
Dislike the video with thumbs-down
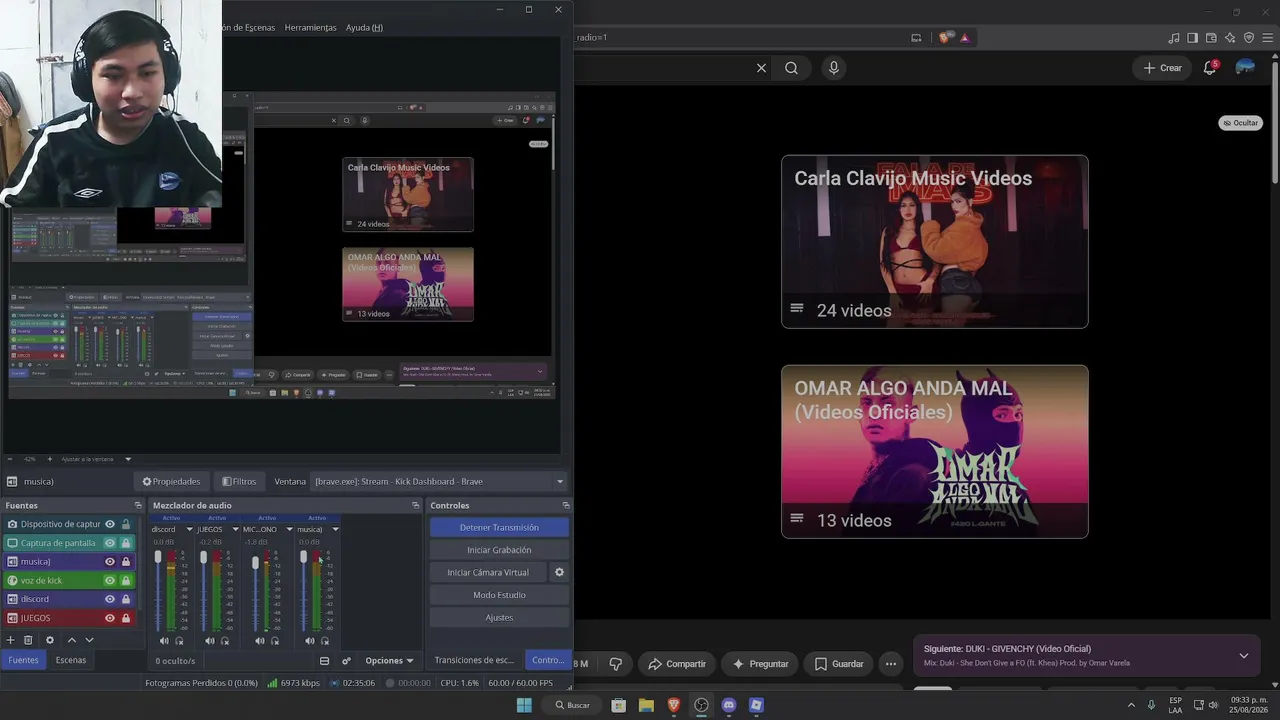(x=616, y=663)
